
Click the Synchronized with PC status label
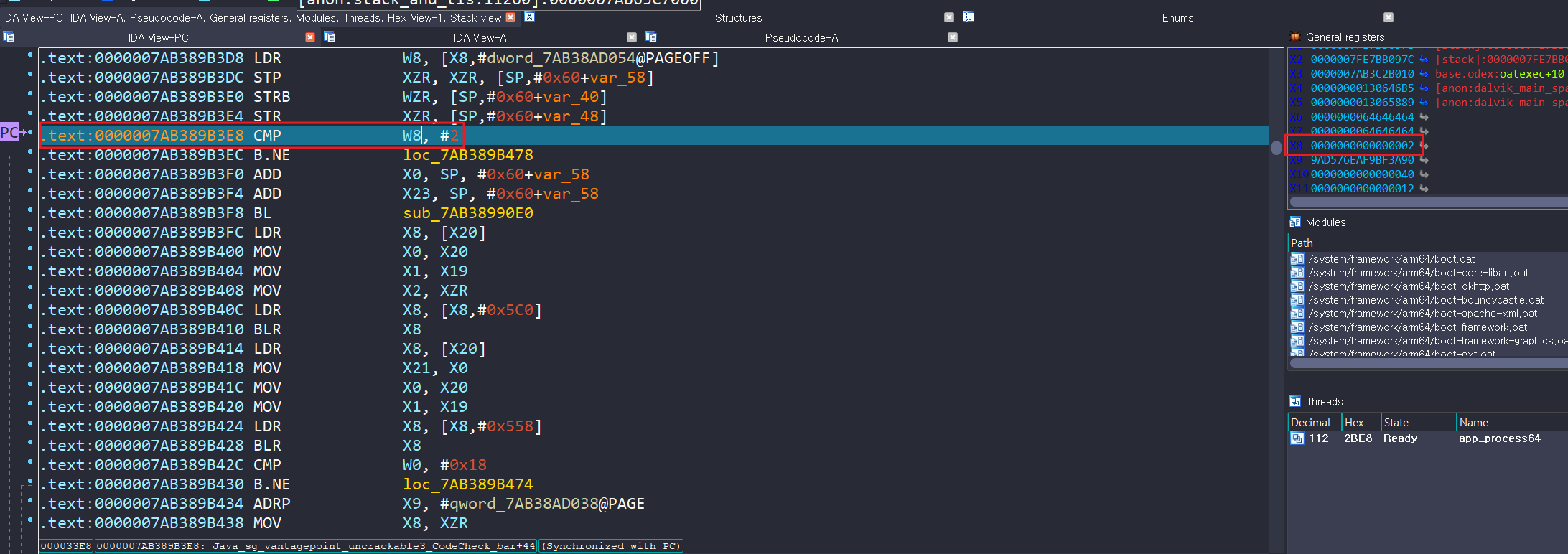(610, 546)
